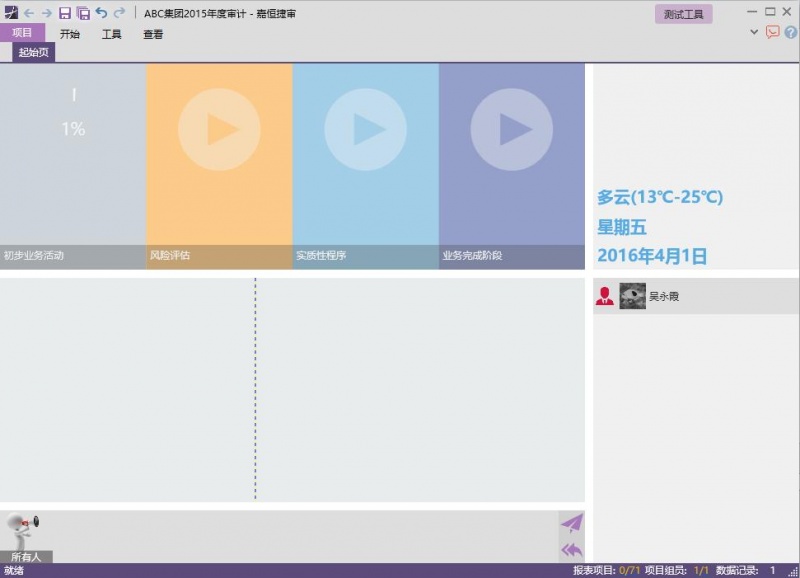Start the 业务完成阶段 play button

tap(512, 130)
